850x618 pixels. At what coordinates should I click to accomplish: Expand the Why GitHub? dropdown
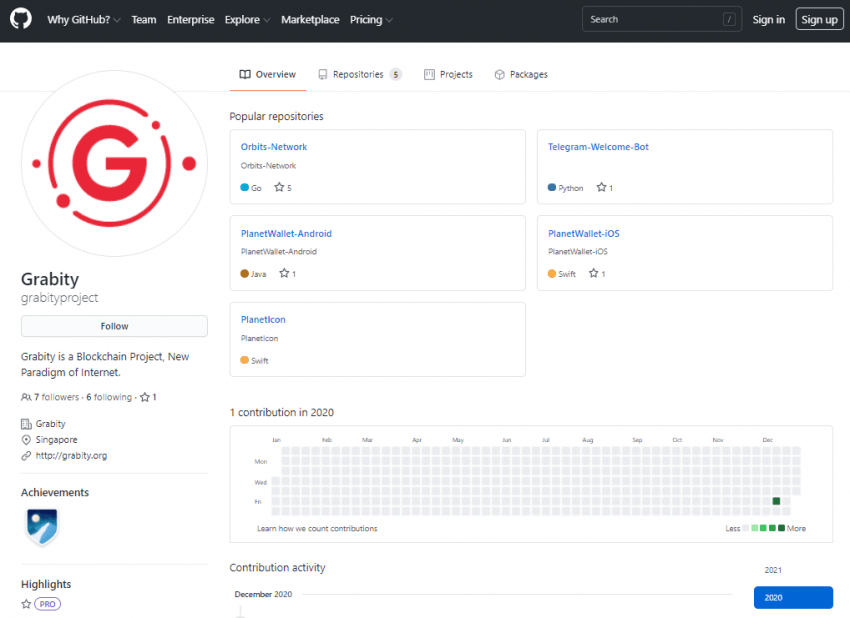pos(83,20)
